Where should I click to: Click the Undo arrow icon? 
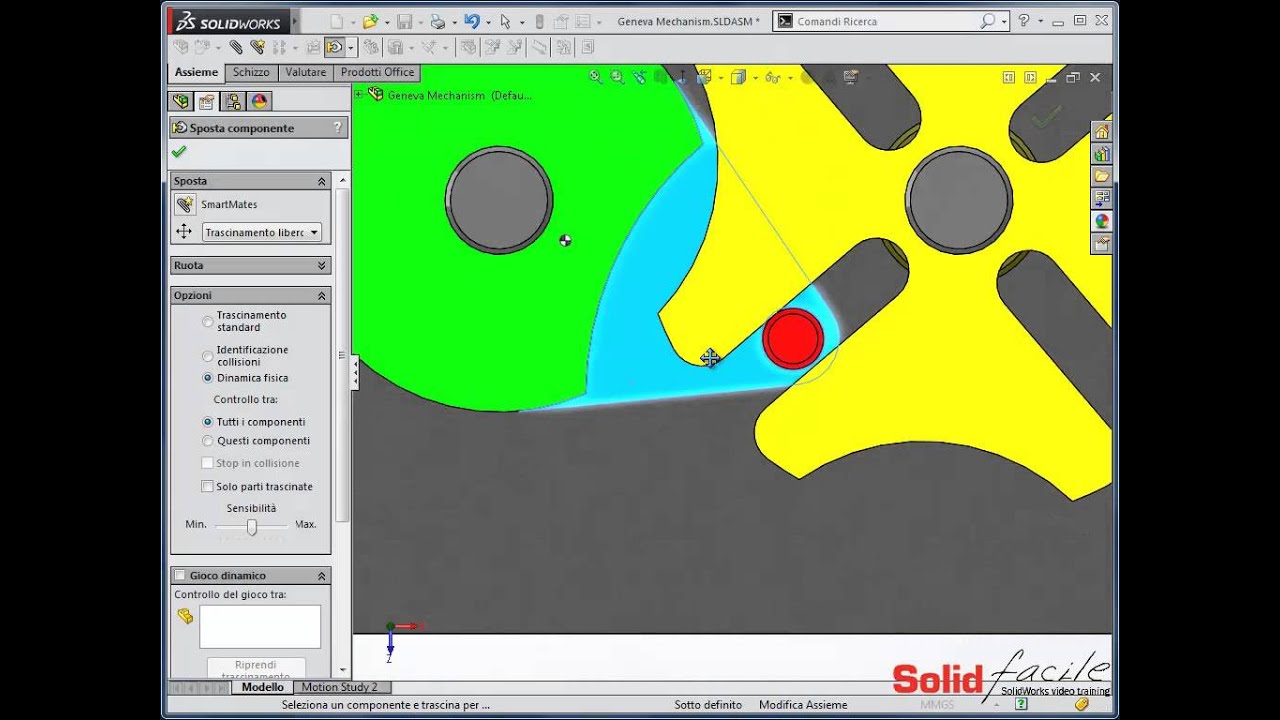tap(472, 21)
